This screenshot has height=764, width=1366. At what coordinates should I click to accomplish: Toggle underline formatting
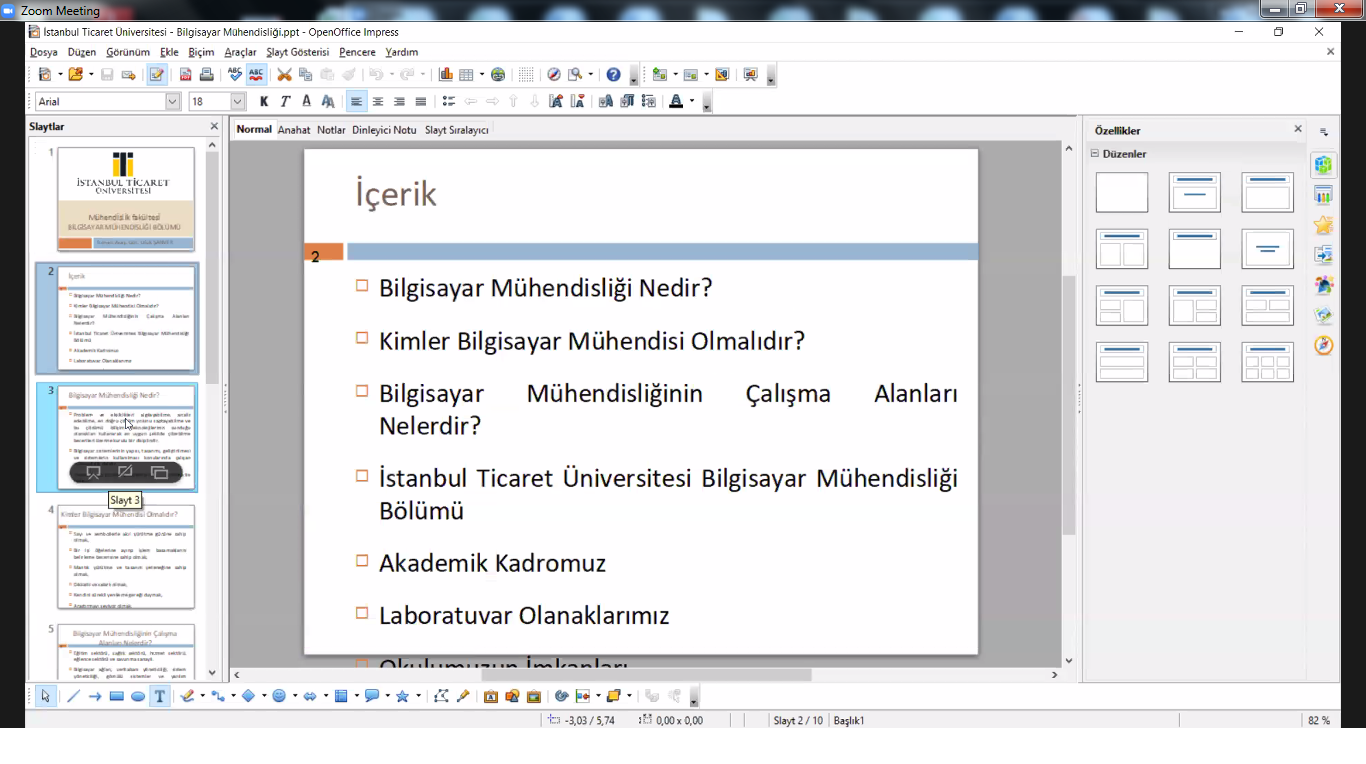click(307, 101)
